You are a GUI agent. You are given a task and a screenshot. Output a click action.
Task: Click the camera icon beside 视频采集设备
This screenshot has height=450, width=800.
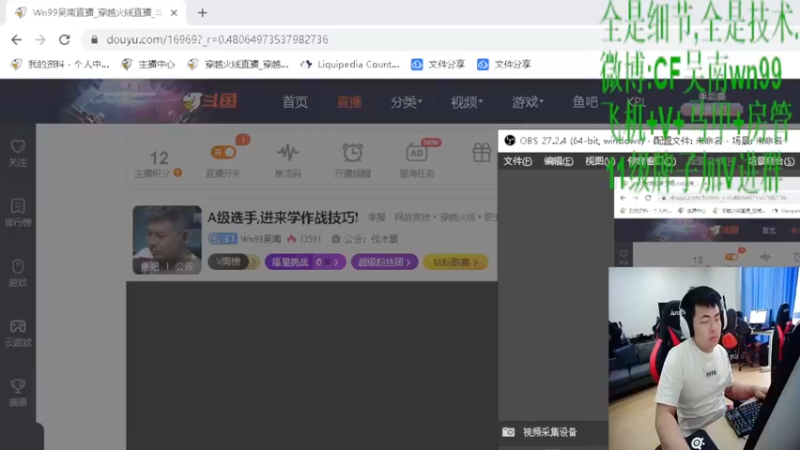pyautogui.click(x=508, y=432)
